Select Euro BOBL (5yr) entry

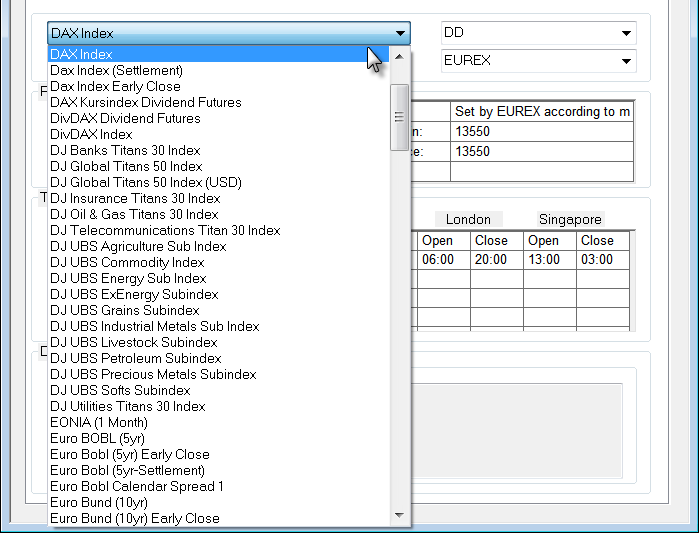[x=99, y=438]
